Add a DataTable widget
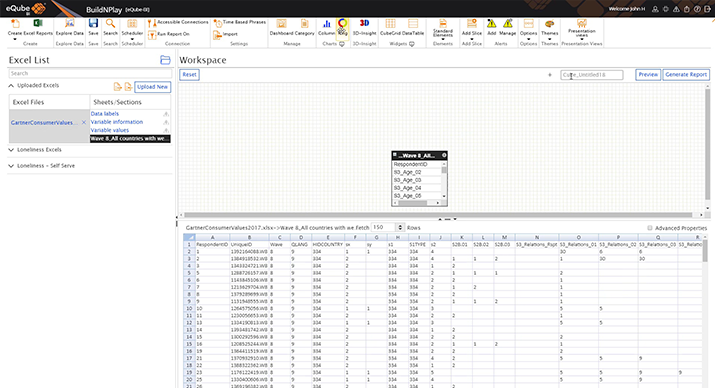Image resolution: width=715 pixels, height=388 pixels. tap(413, 27)
